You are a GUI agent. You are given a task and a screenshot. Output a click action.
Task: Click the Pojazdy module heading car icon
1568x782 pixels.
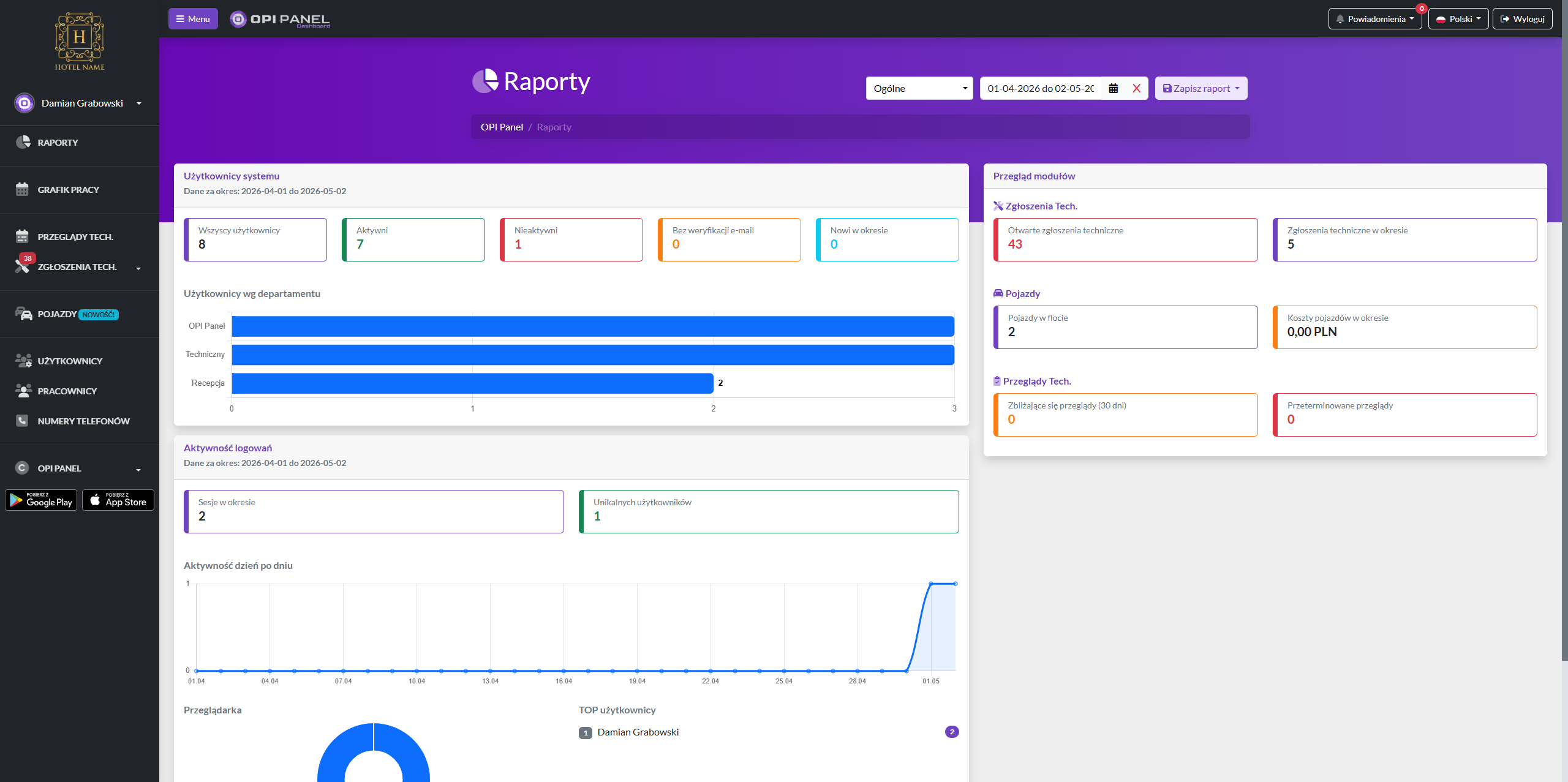click(998, 293)
